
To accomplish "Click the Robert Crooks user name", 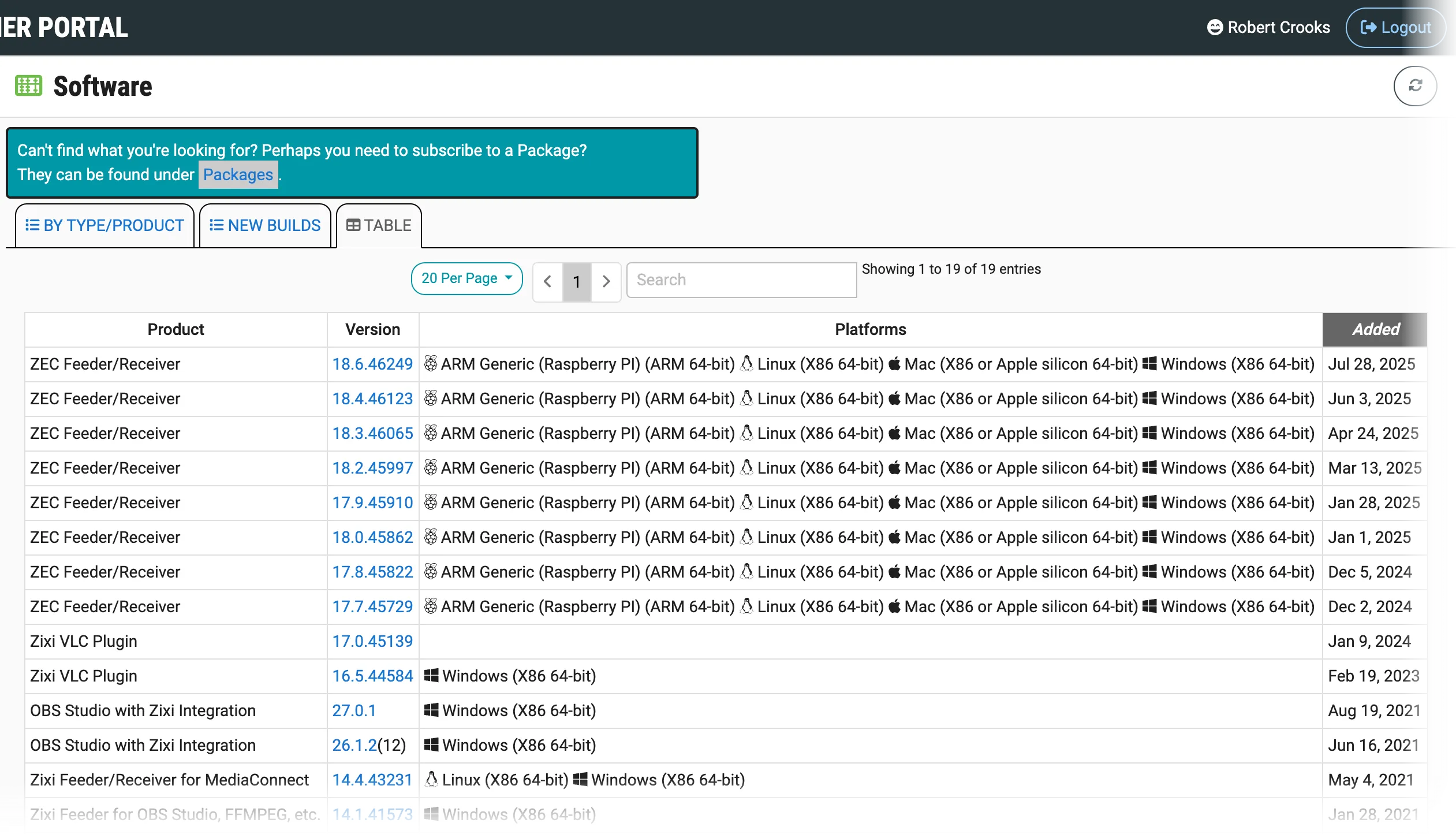I will pos(1279,27).
